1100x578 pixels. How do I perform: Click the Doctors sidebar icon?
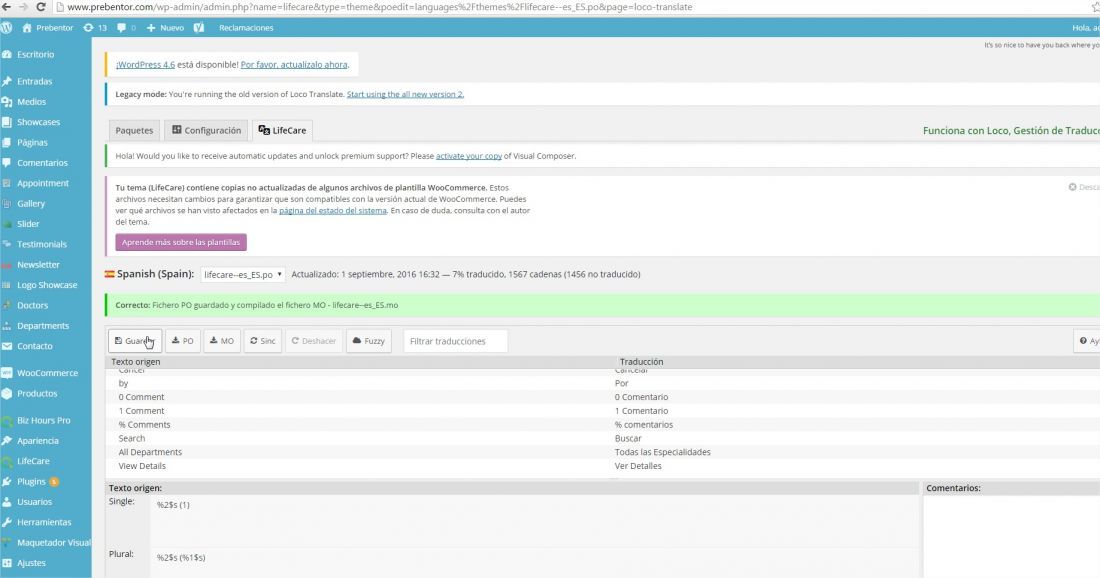(x=7, y=305)
